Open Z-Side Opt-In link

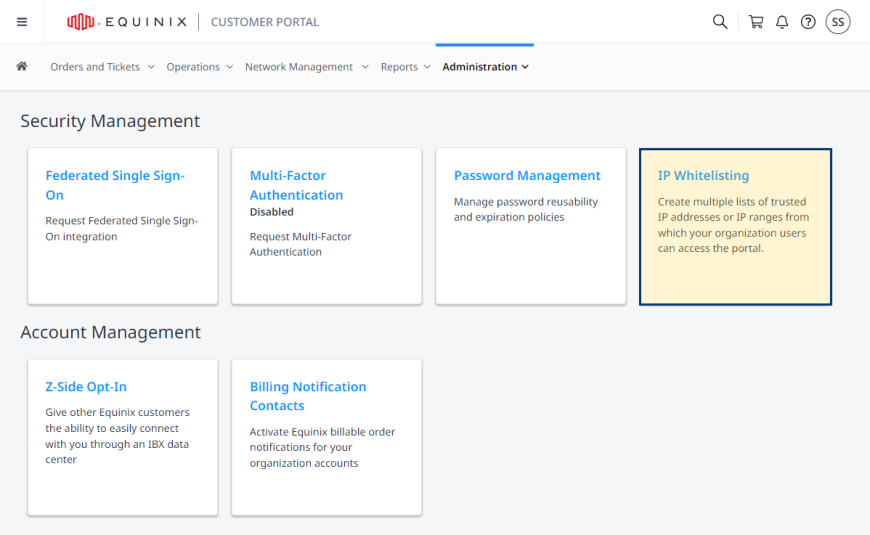pyautogui.click(x=86, y=386)
